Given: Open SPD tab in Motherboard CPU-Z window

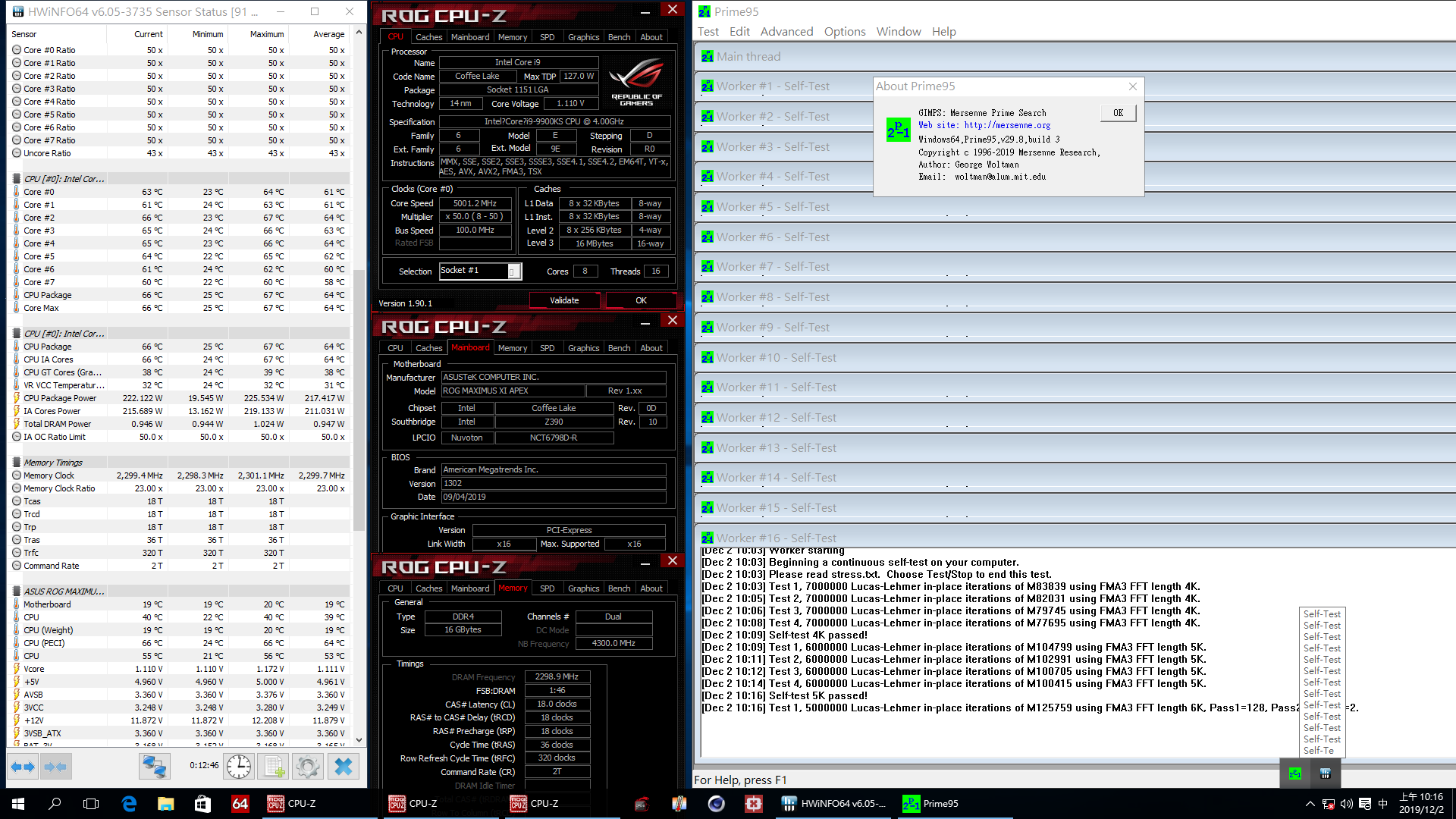Looking at the screenshot, I should point(548,348).
